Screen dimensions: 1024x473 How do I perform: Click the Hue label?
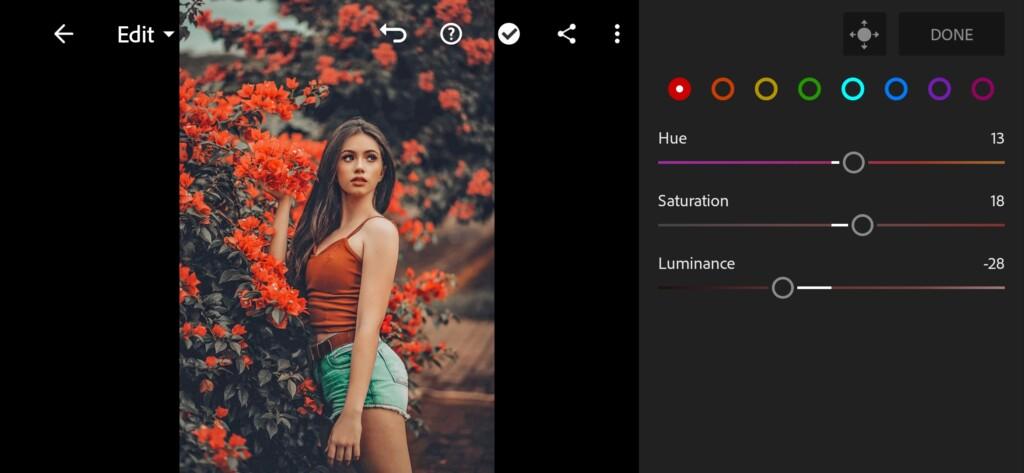(673, 139)
